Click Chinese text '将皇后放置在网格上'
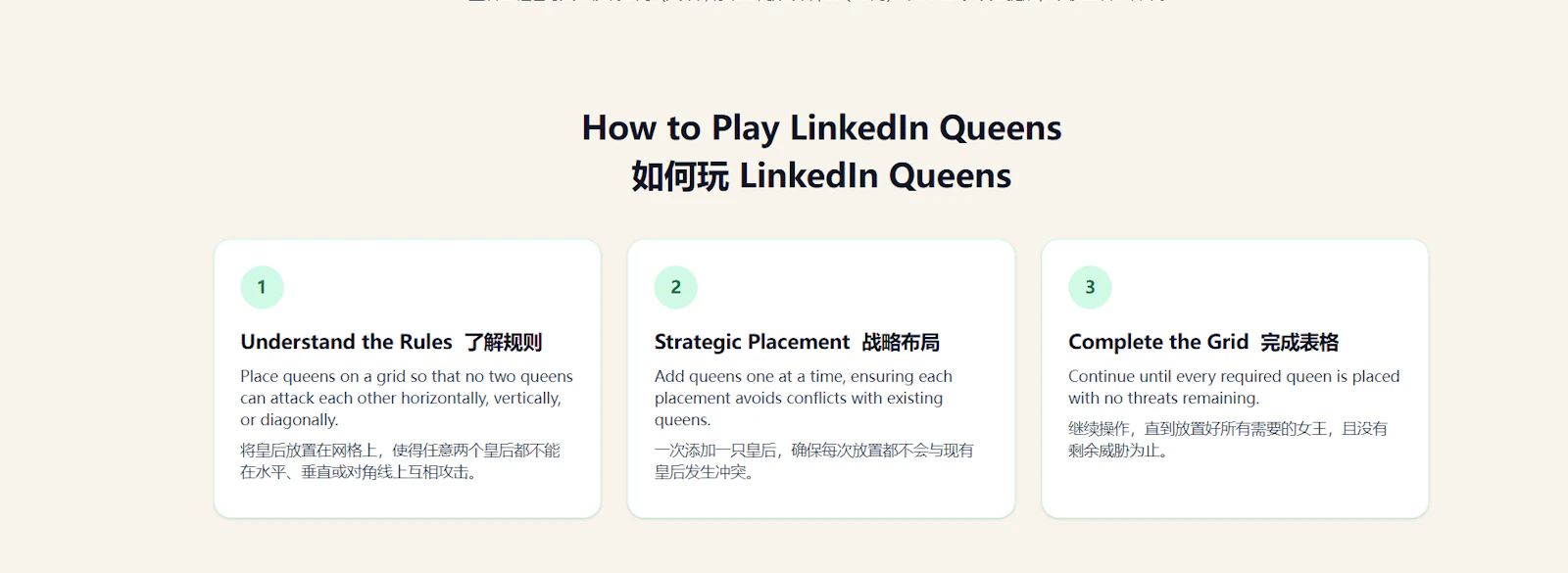Image resolution: width=1568 pixels, height=573 pixels. point(309,451)
